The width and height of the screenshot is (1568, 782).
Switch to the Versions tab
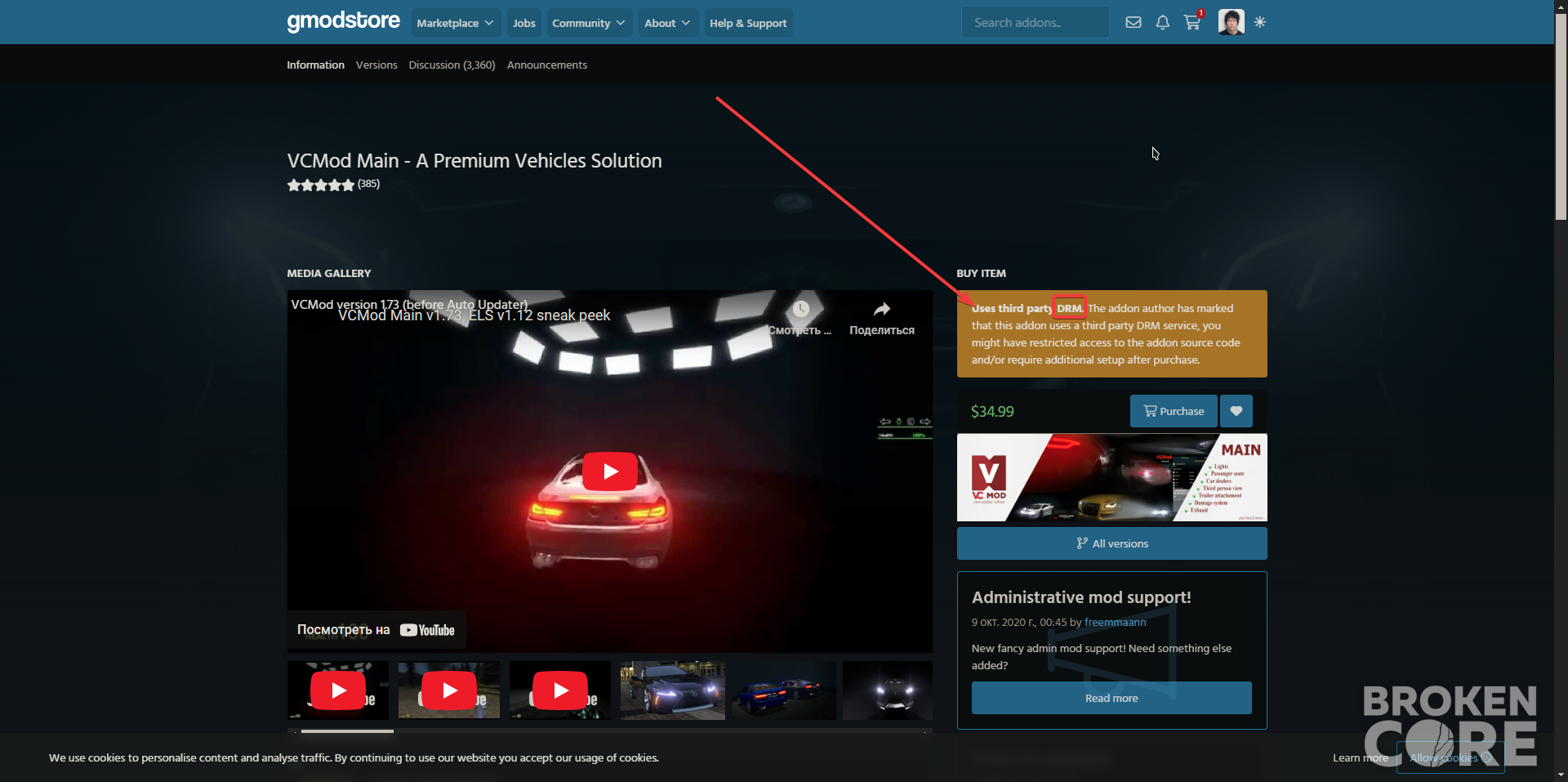tap(376, 65)
